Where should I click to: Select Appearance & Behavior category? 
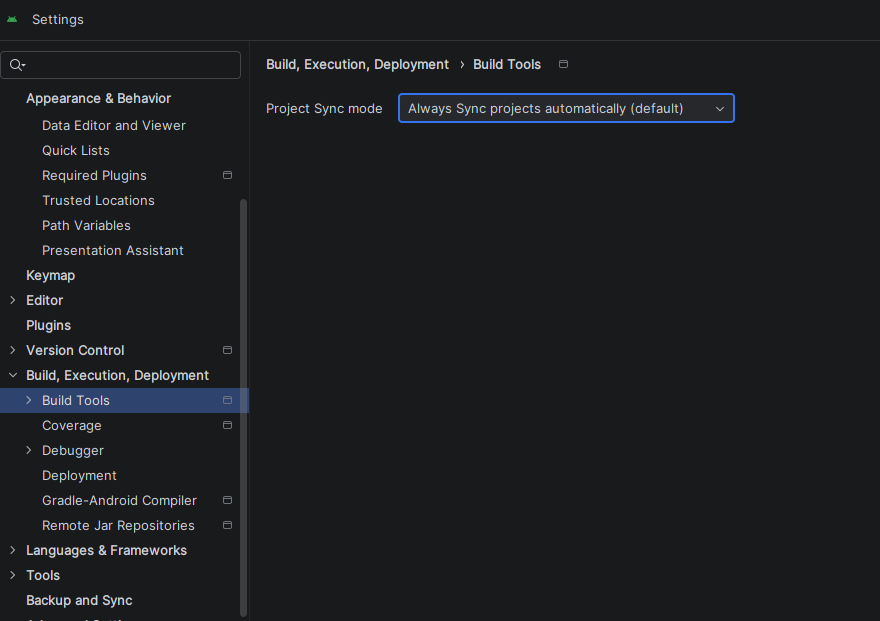(98, 98)
